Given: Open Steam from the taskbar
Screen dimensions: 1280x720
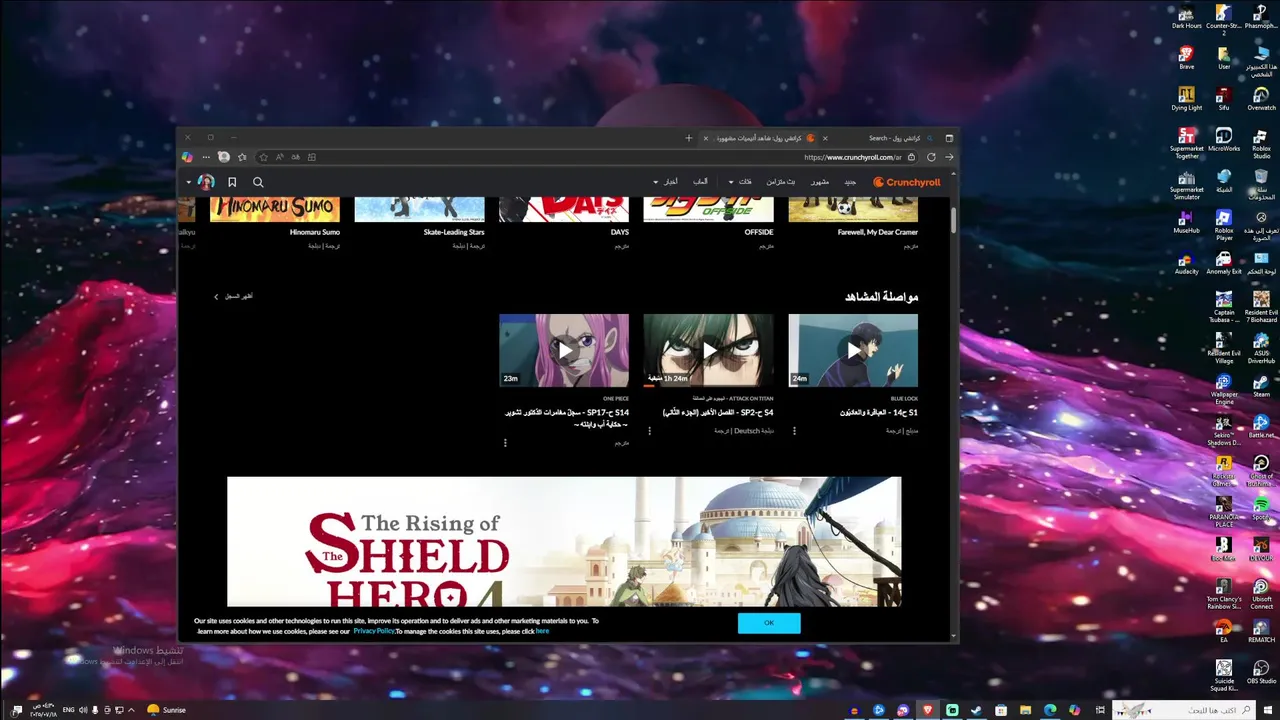Looking at the screenshot, I should 976,710.
